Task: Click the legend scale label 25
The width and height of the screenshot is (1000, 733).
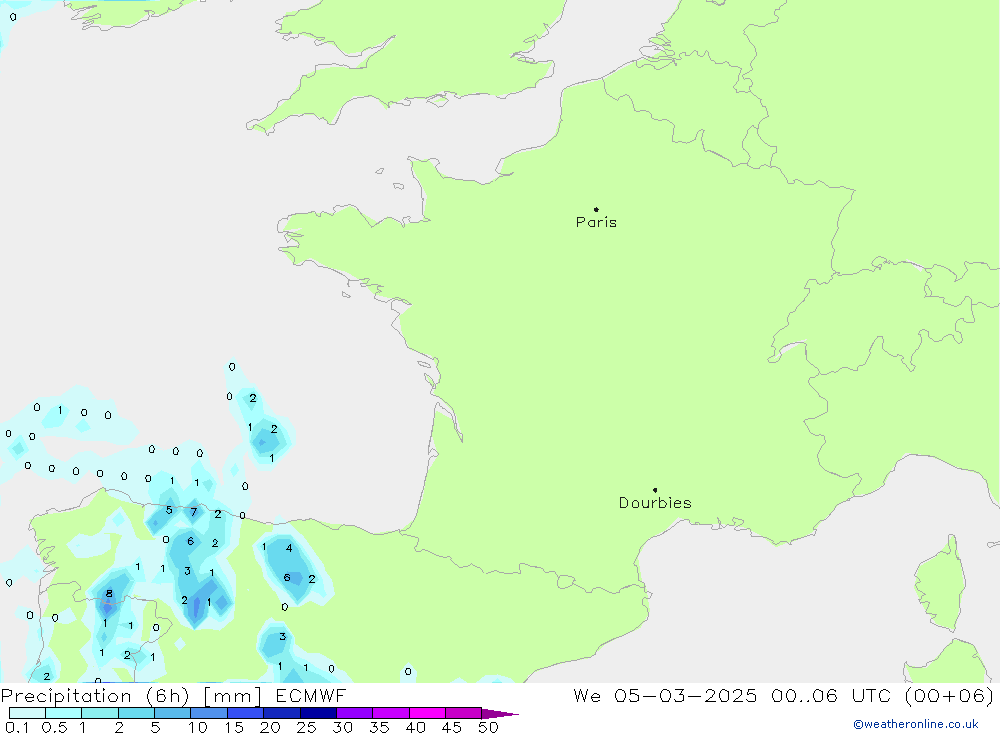Action: [306, 727]
